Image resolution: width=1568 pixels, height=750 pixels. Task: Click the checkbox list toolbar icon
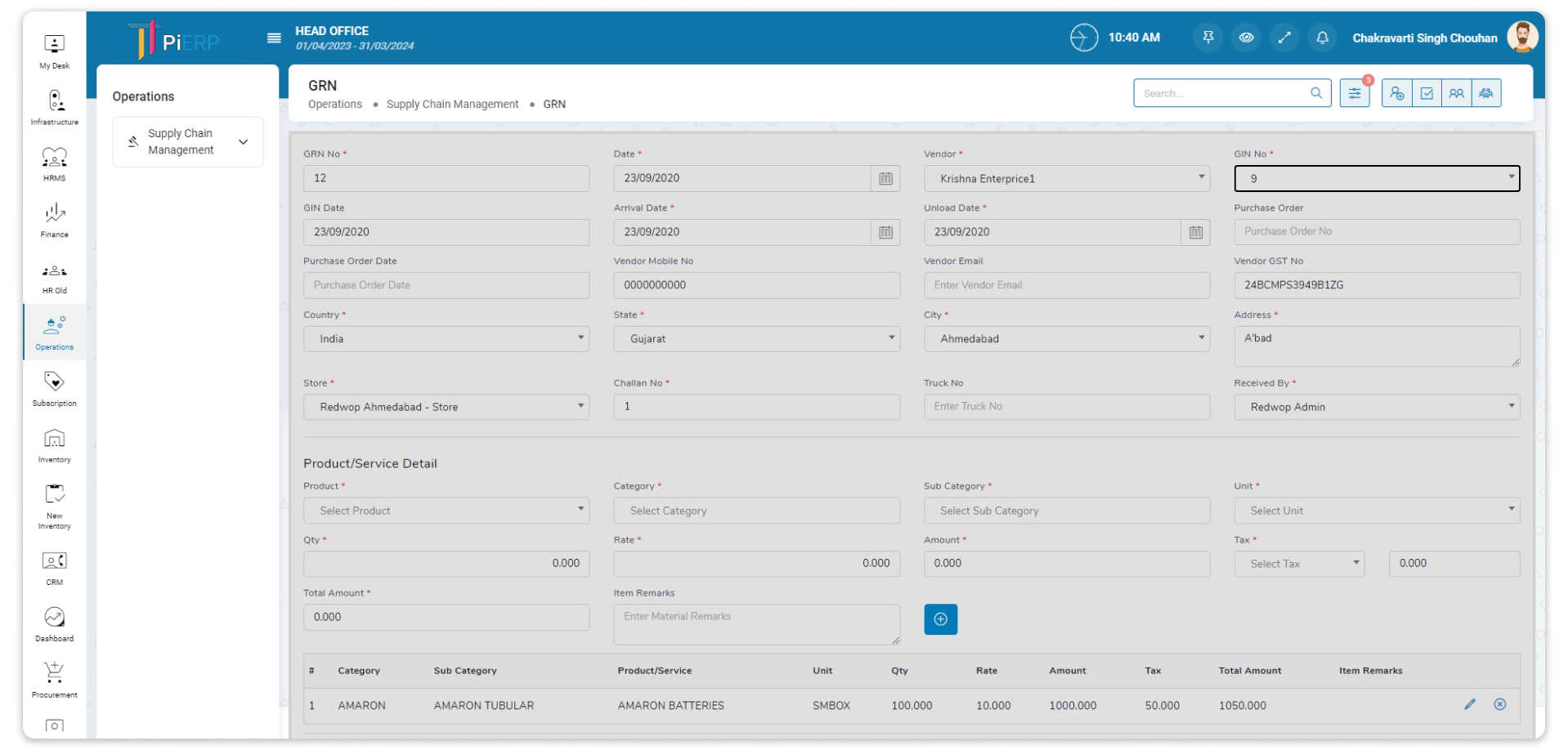[x=1427, y=93]
